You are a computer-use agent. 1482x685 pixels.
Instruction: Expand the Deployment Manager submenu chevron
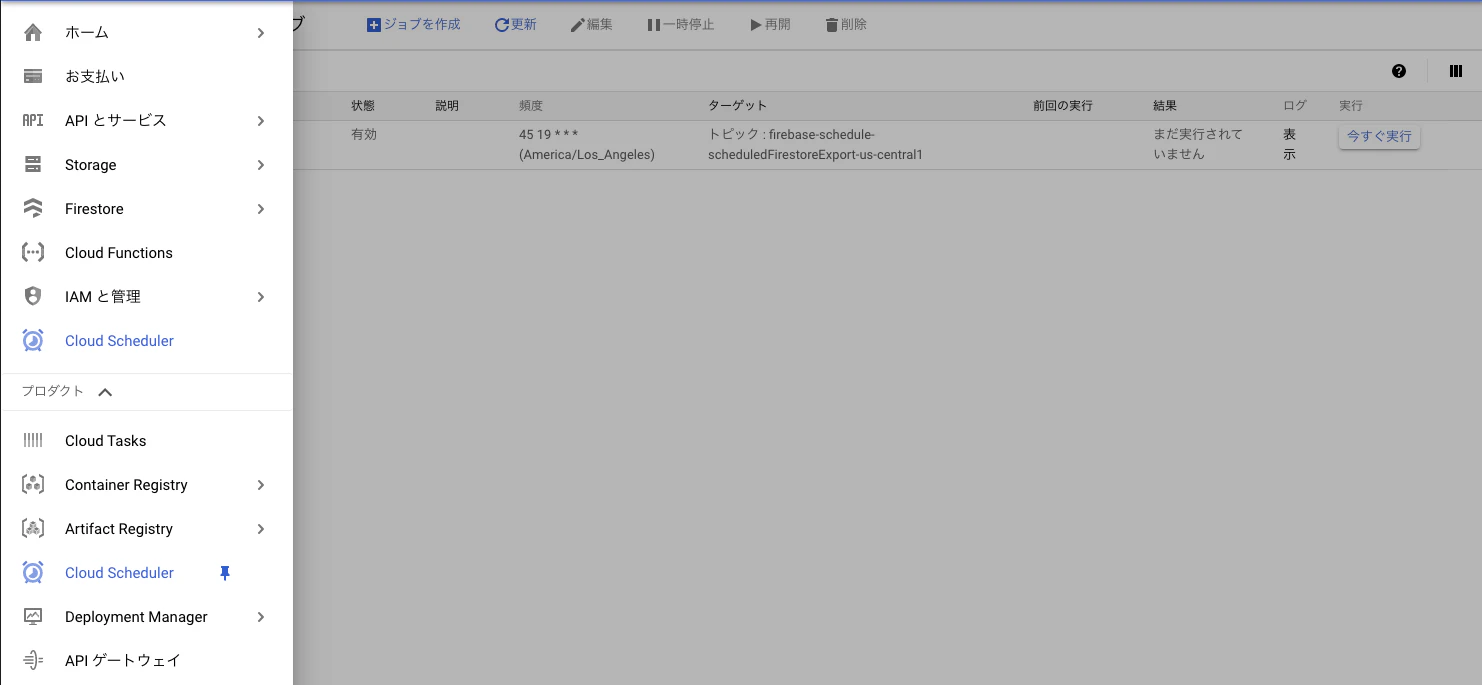coord(261,617)
